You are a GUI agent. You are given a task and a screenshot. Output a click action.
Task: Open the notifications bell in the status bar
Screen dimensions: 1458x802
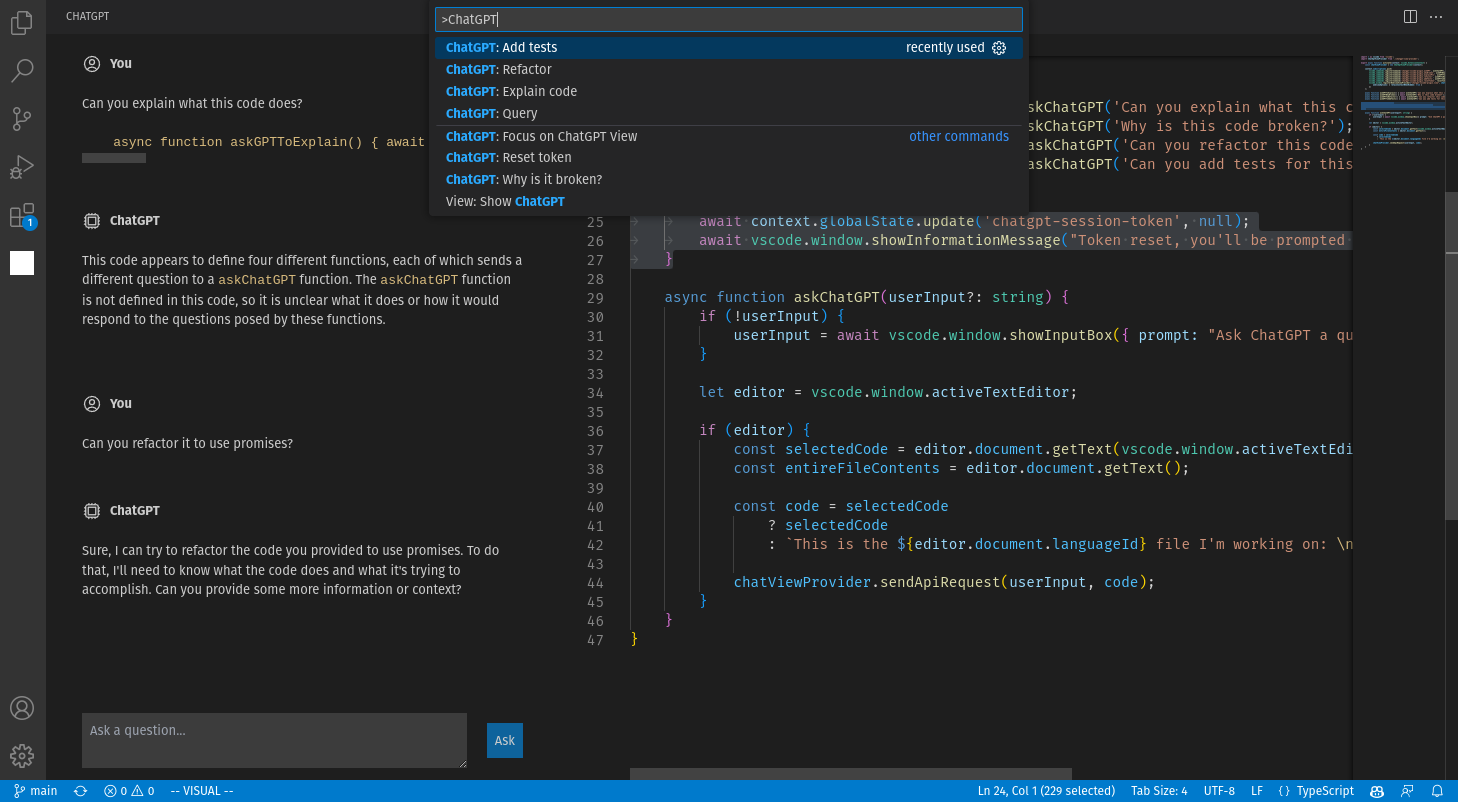[x=1438, y=791]
